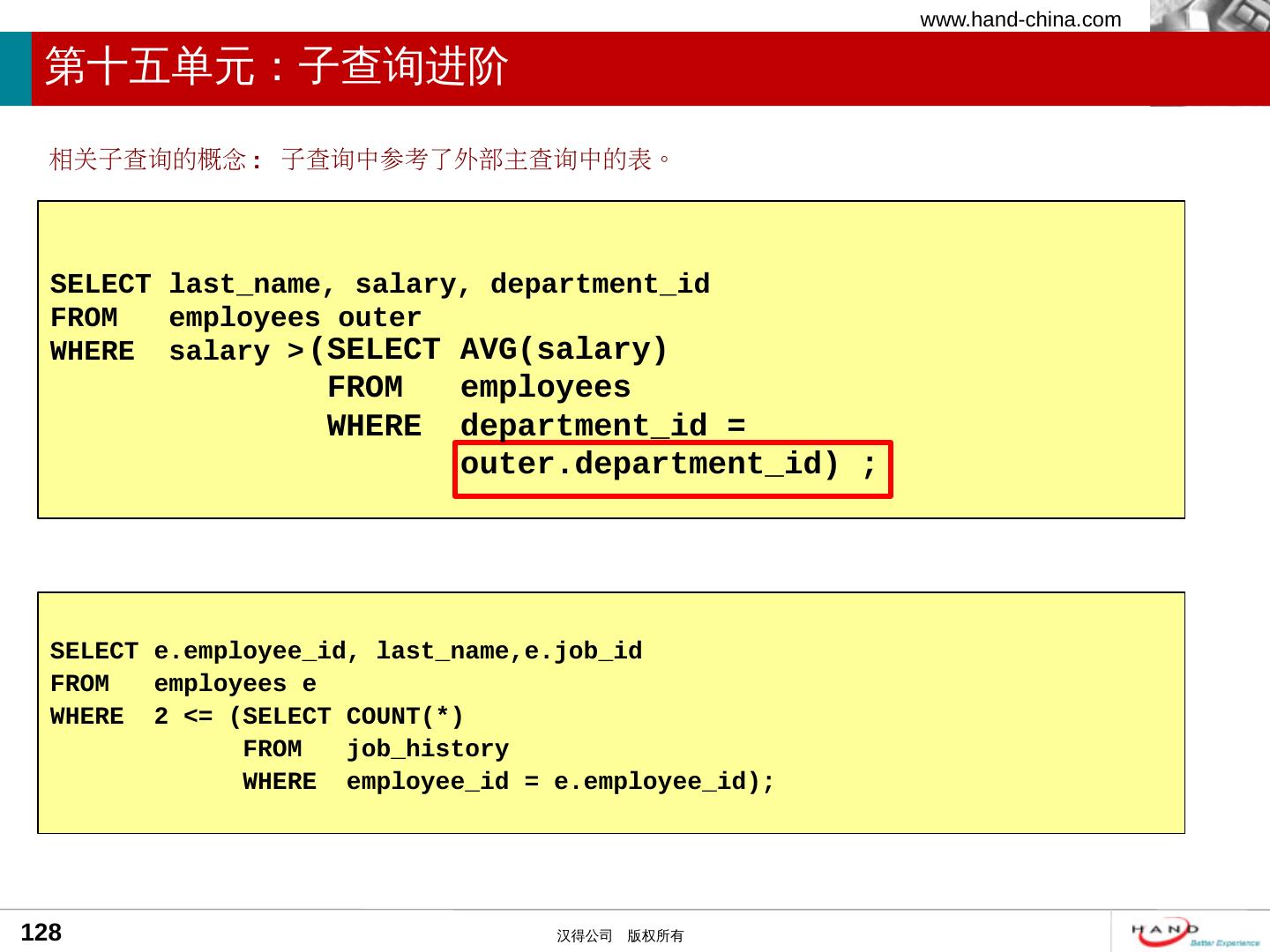
Task: Click the HAND Better Experience logo
Action: coord(1195,932)
